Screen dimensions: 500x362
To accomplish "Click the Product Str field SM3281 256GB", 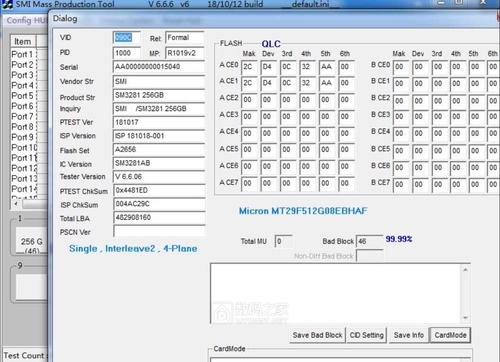I will [x=159, y=95].
